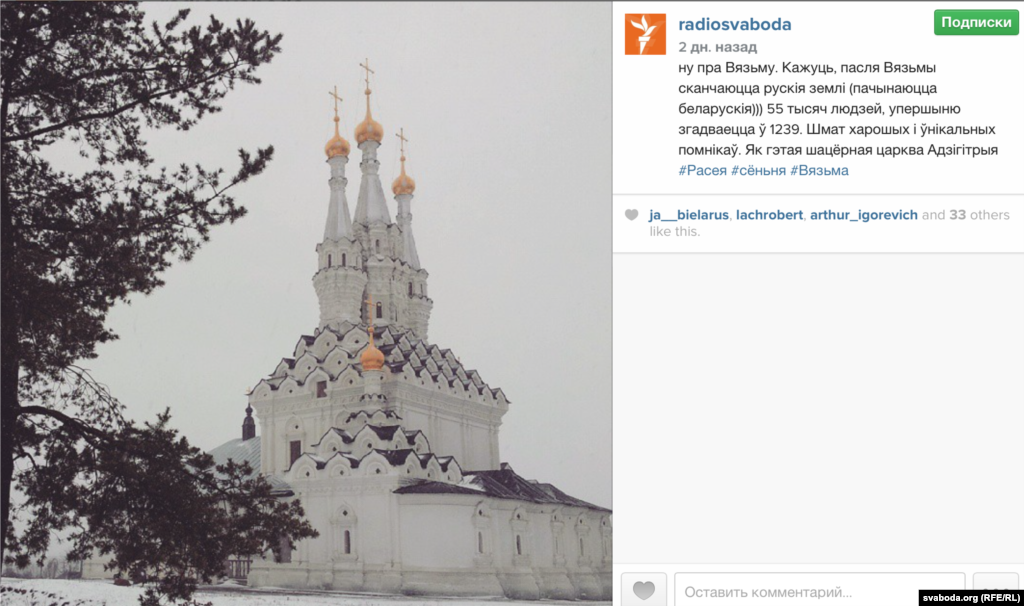Click the heart like button beside the comment field
The image size is (1024, 606).
coord(644,589)
